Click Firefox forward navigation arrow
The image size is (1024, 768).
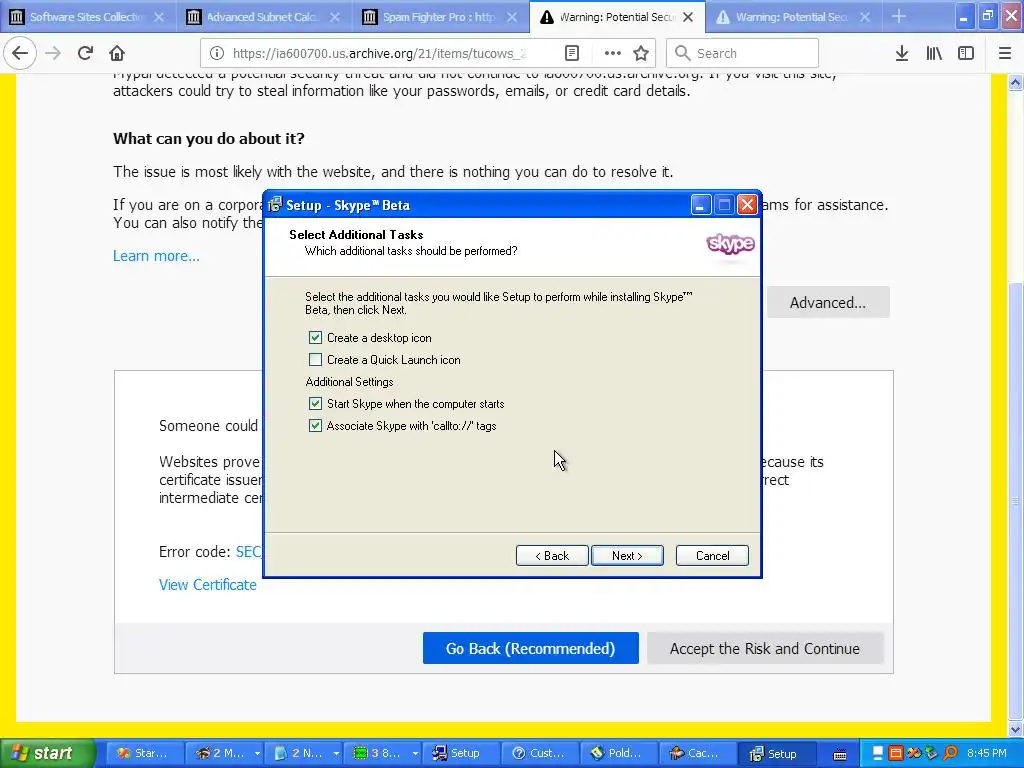point(53,54)
